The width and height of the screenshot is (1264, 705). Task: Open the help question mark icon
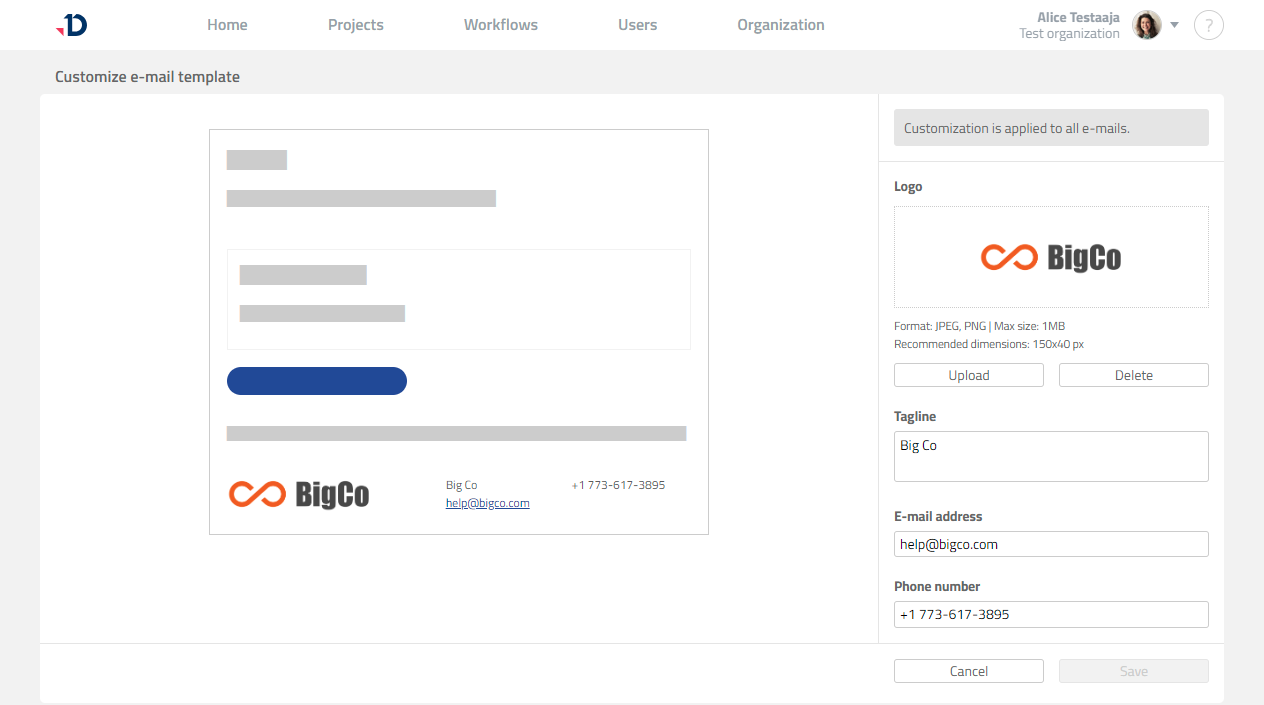tap(1208, 24)
